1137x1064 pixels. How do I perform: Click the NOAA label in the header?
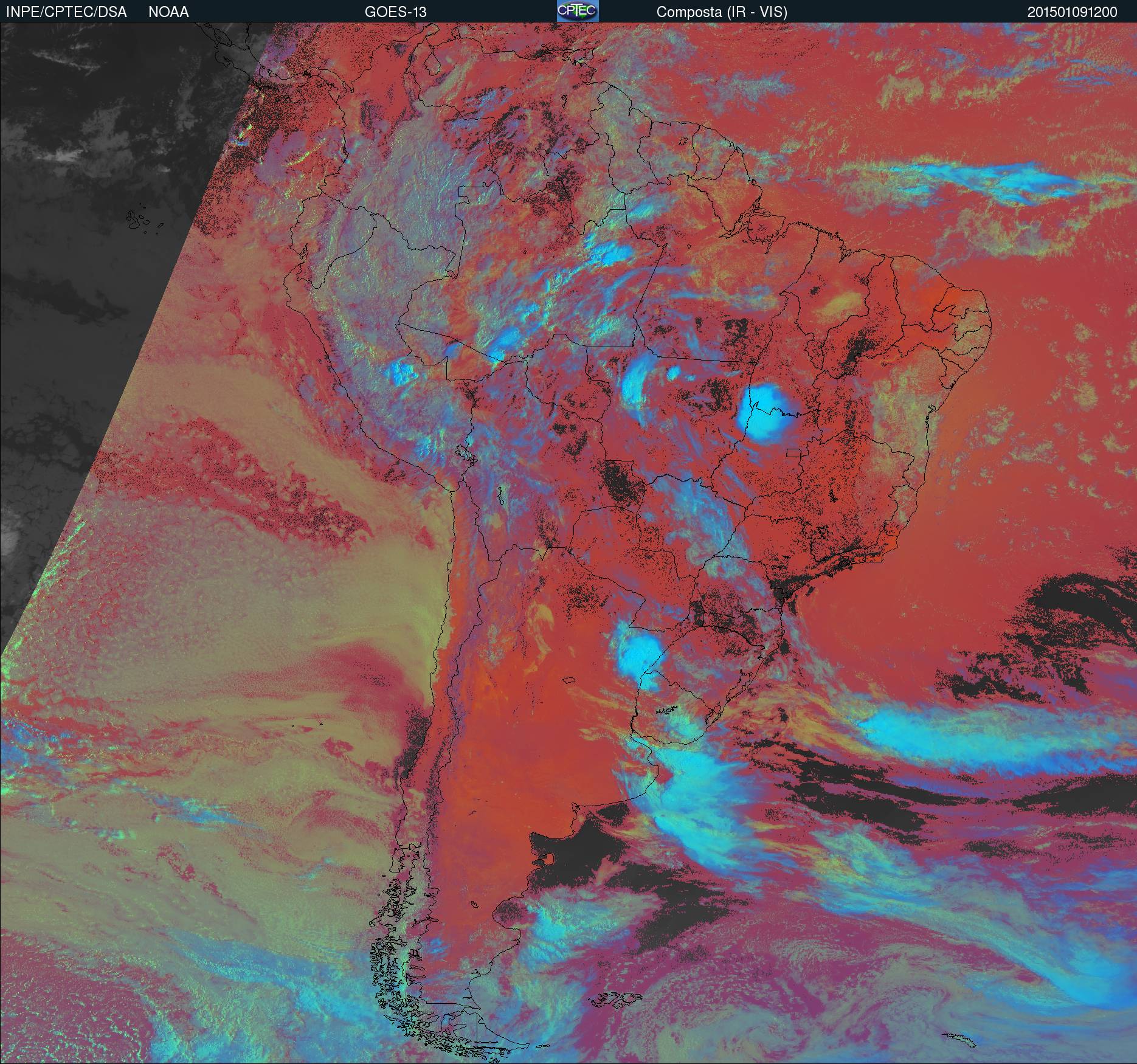click(x=168, y=12)
